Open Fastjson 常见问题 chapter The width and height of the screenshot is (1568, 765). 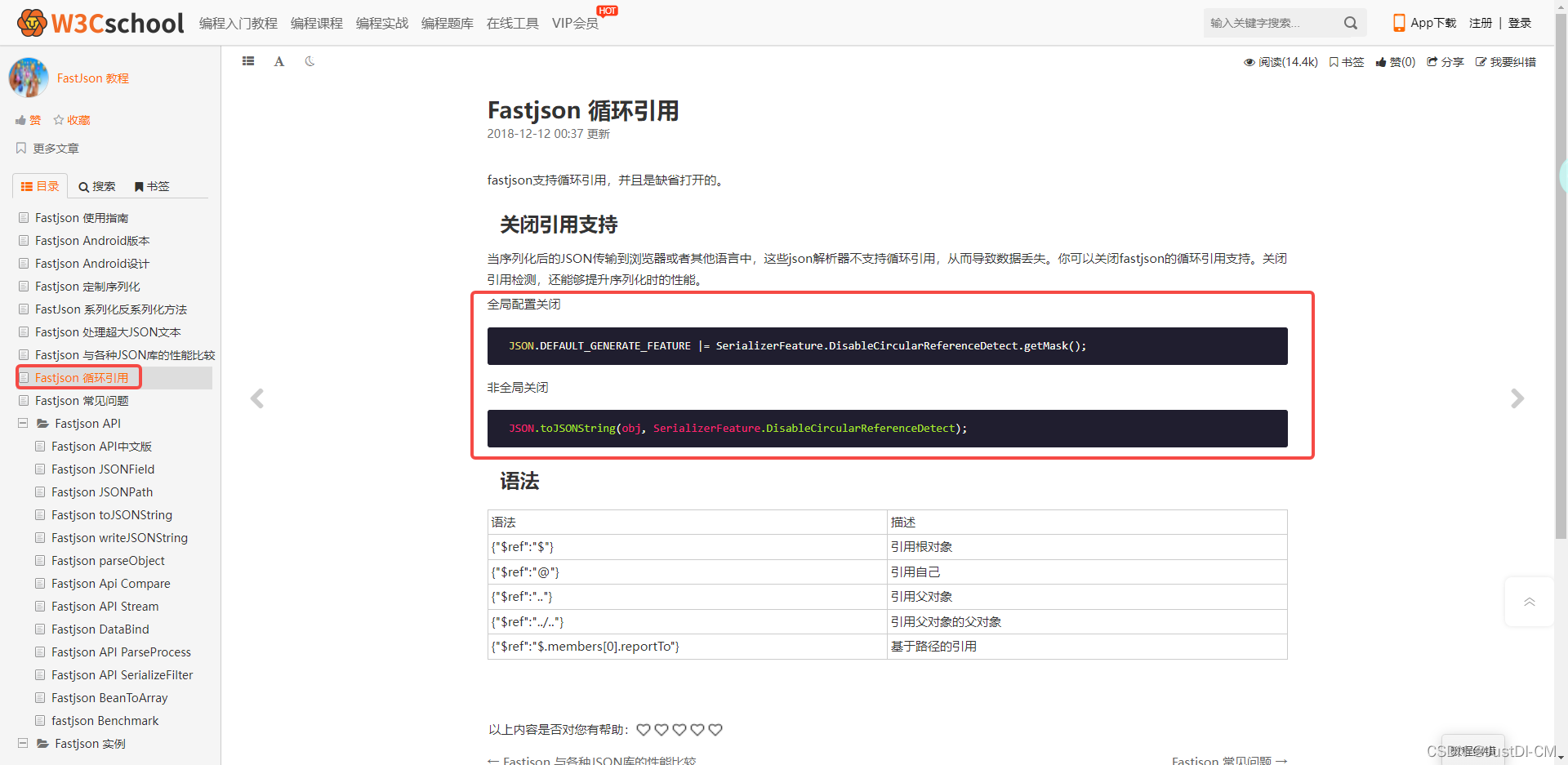tap(82, 401)
